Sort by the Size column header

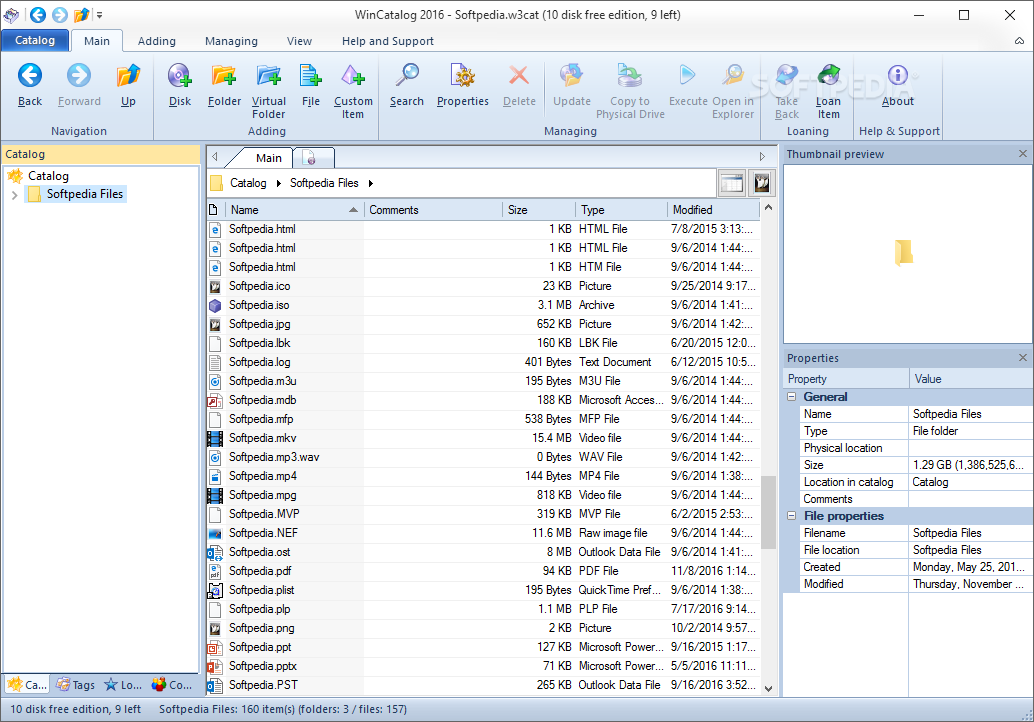coord(538,210)
